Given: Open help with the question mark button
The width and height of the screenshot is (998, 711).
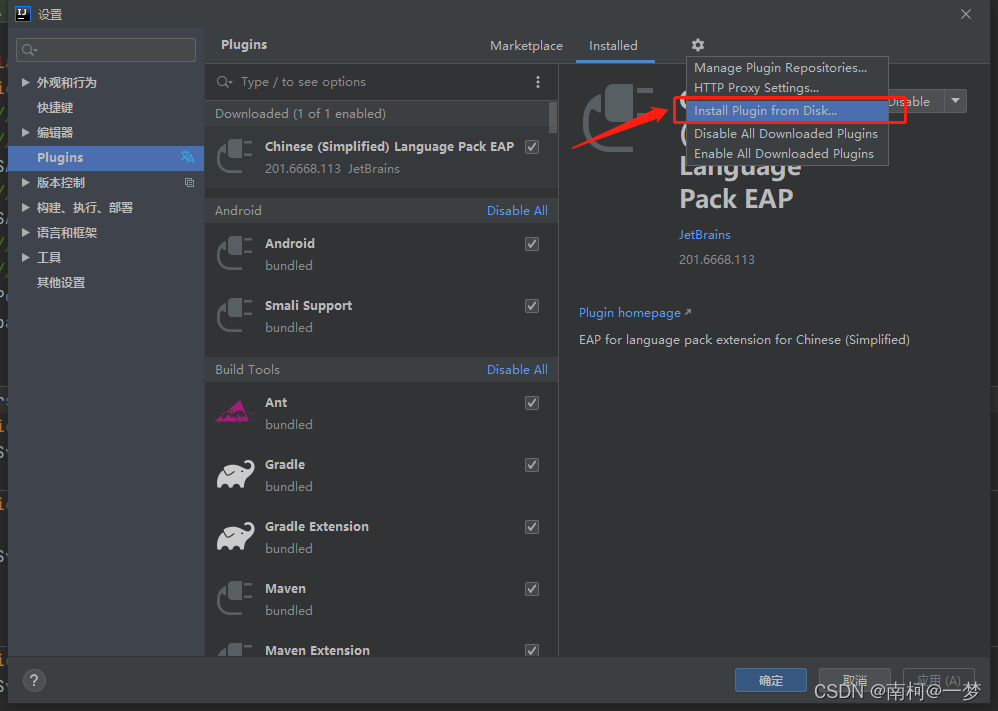Looking at the screenshot, I should click(34, 680).
